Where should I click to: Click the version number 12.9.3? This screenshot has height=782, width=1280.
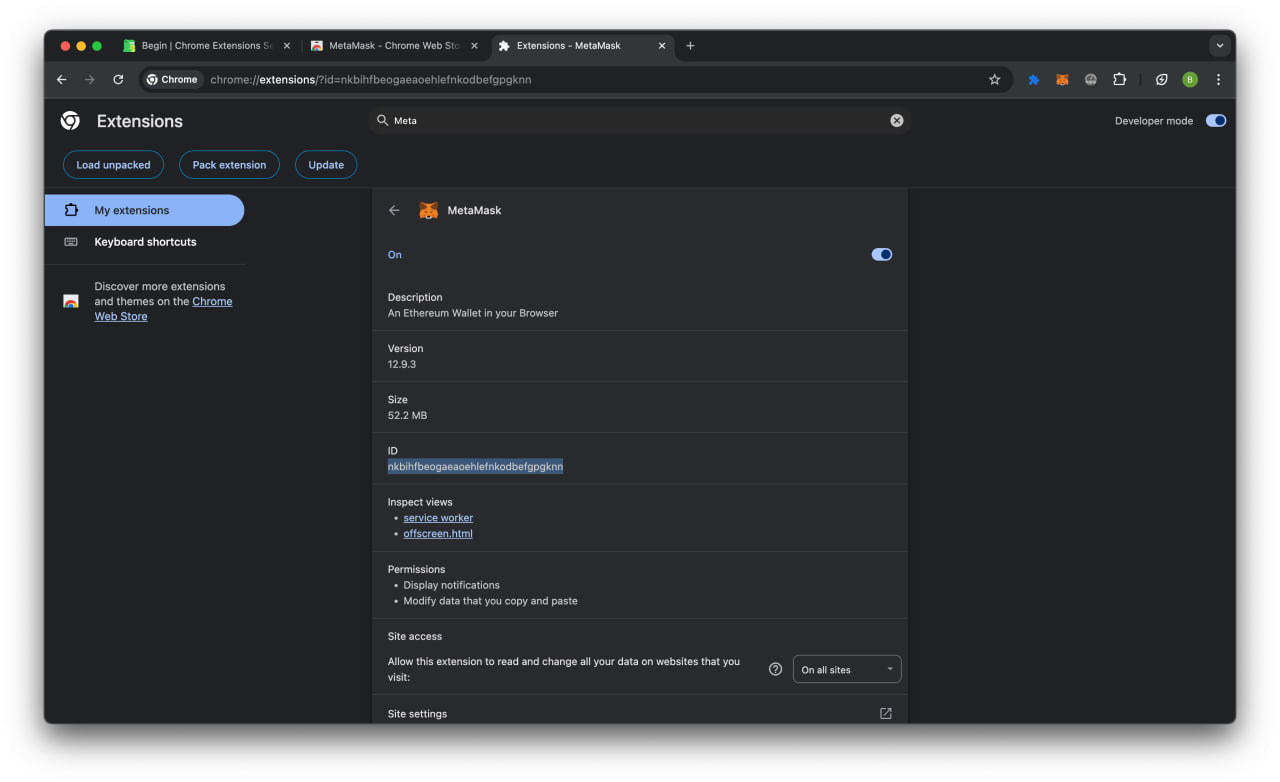(402, 364)
